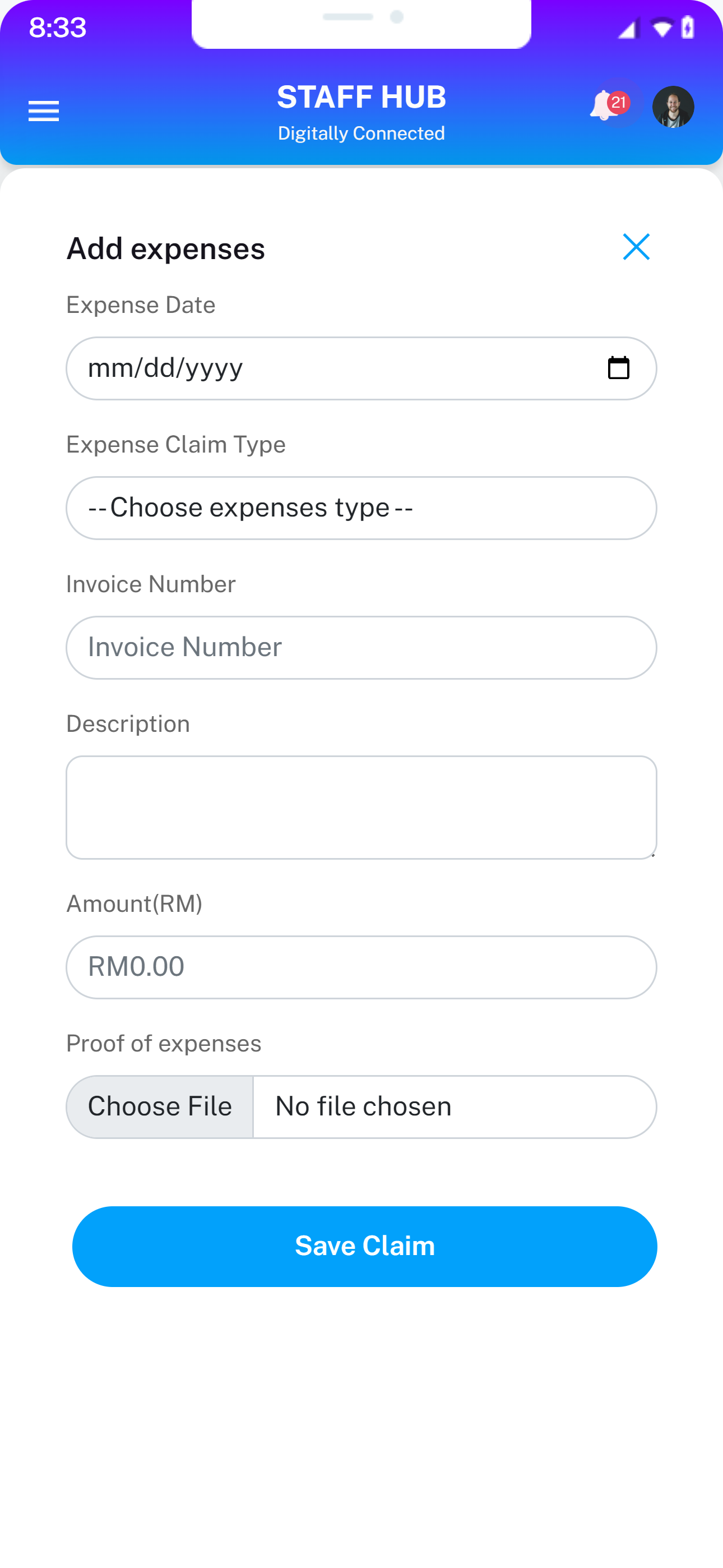Close the Add expenses form
This screenshot has height=1568, width=723.
[636, 247]
